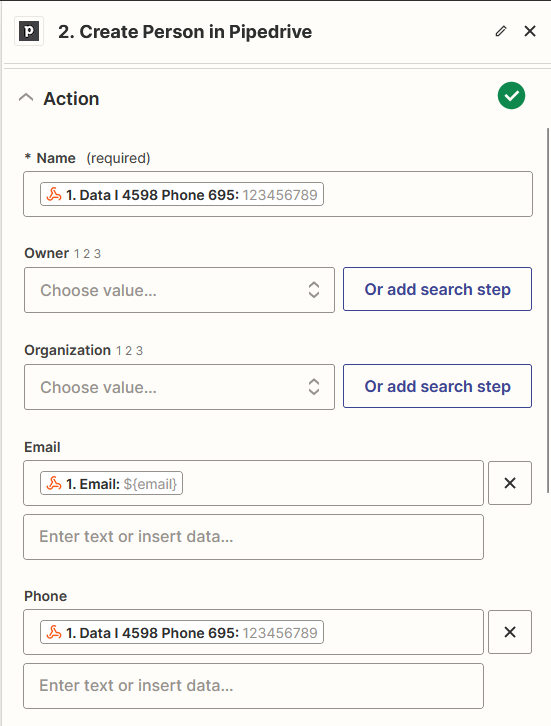Select the Phone webhook data pill
Viewport: 551px width, 726px height.
(182, 632)
